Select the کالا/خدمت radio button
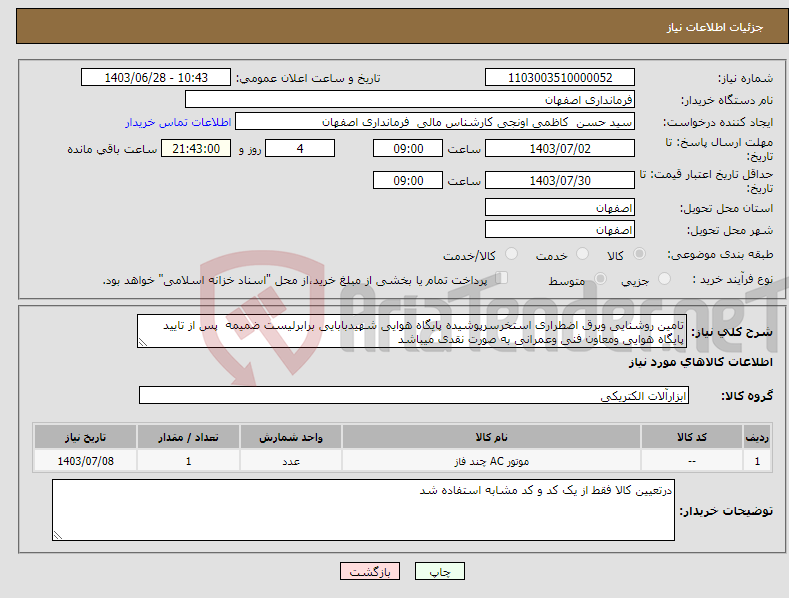This screenshot has width=789, height=598. point(511,254)
